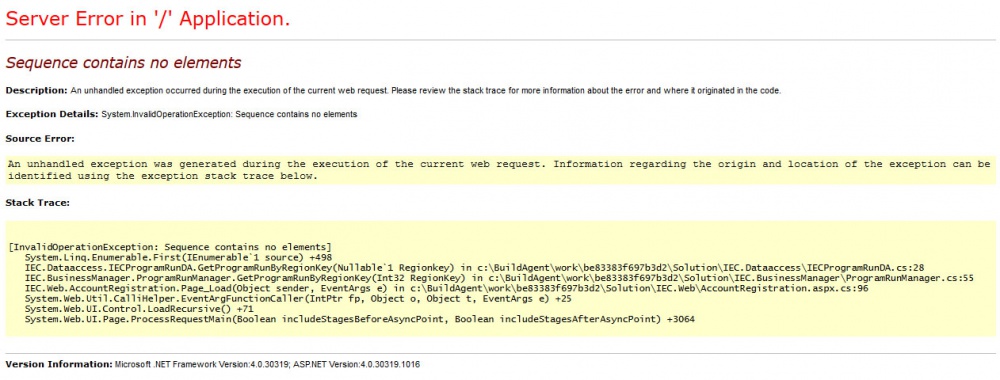This screenshot has width=1000, height=380.
Task: Click the 'Source Error:' label
Action: tap(40, 138)
